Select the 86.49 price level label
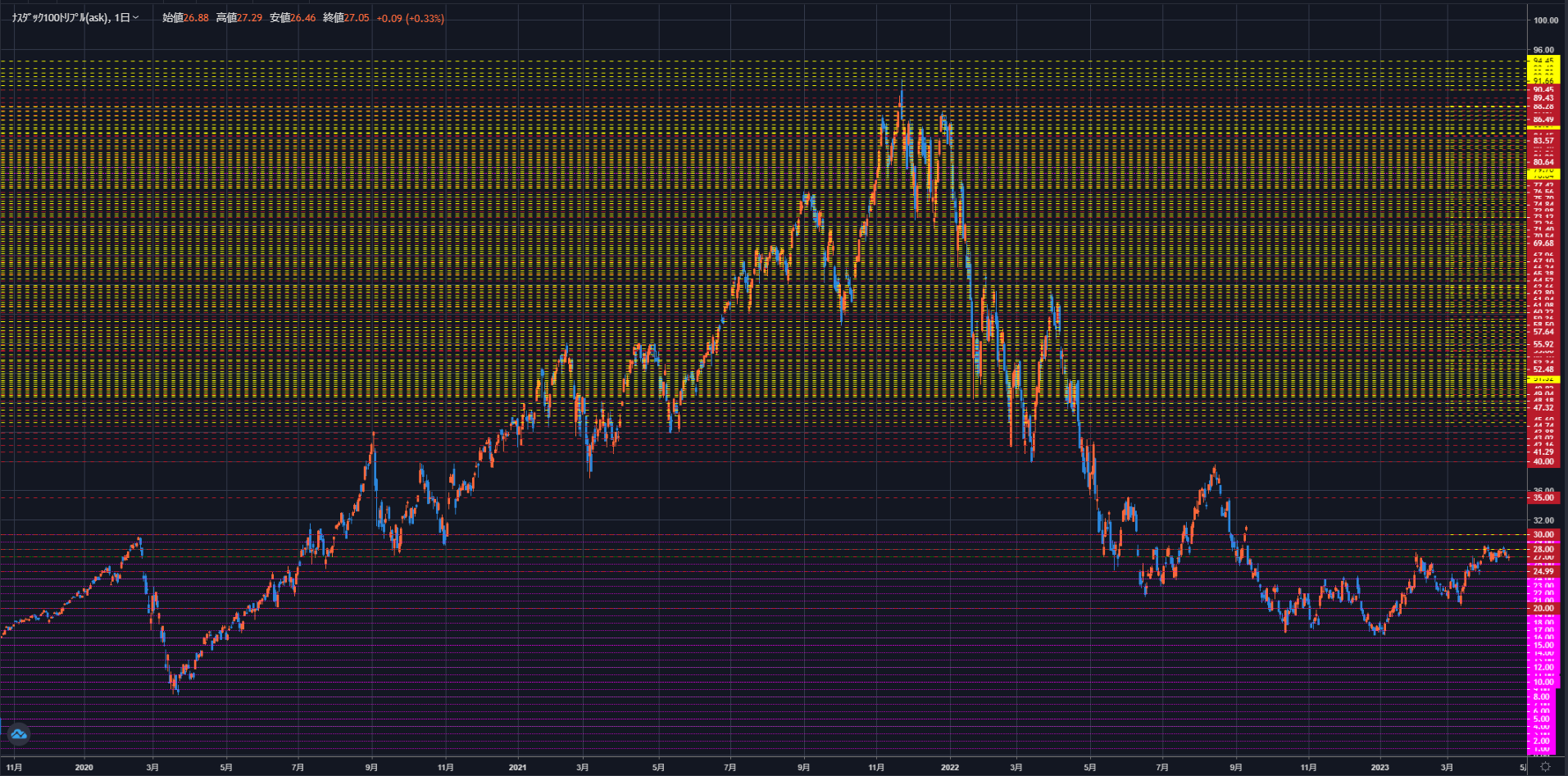This screenshot has height=776, width=1568. [1543, 120]
